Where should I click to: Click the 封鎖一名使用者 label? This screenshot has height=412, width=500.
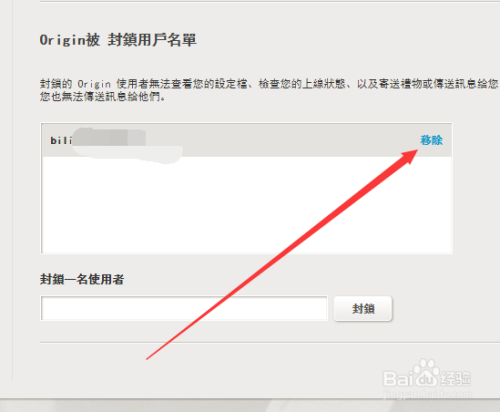(x=82, y=279)
